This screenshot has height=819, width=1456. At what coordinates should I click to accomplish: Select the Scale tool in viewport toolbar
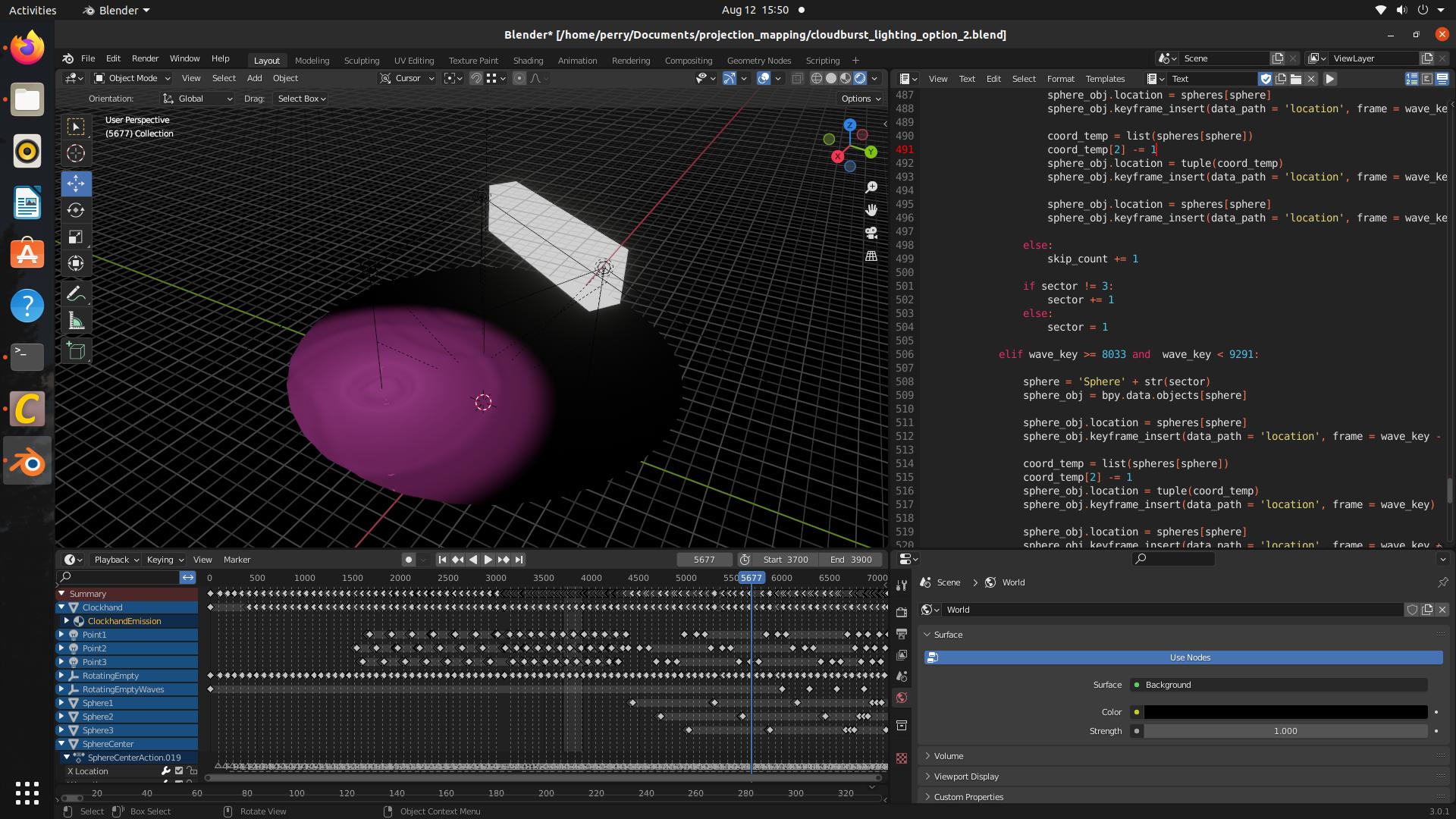76,237
